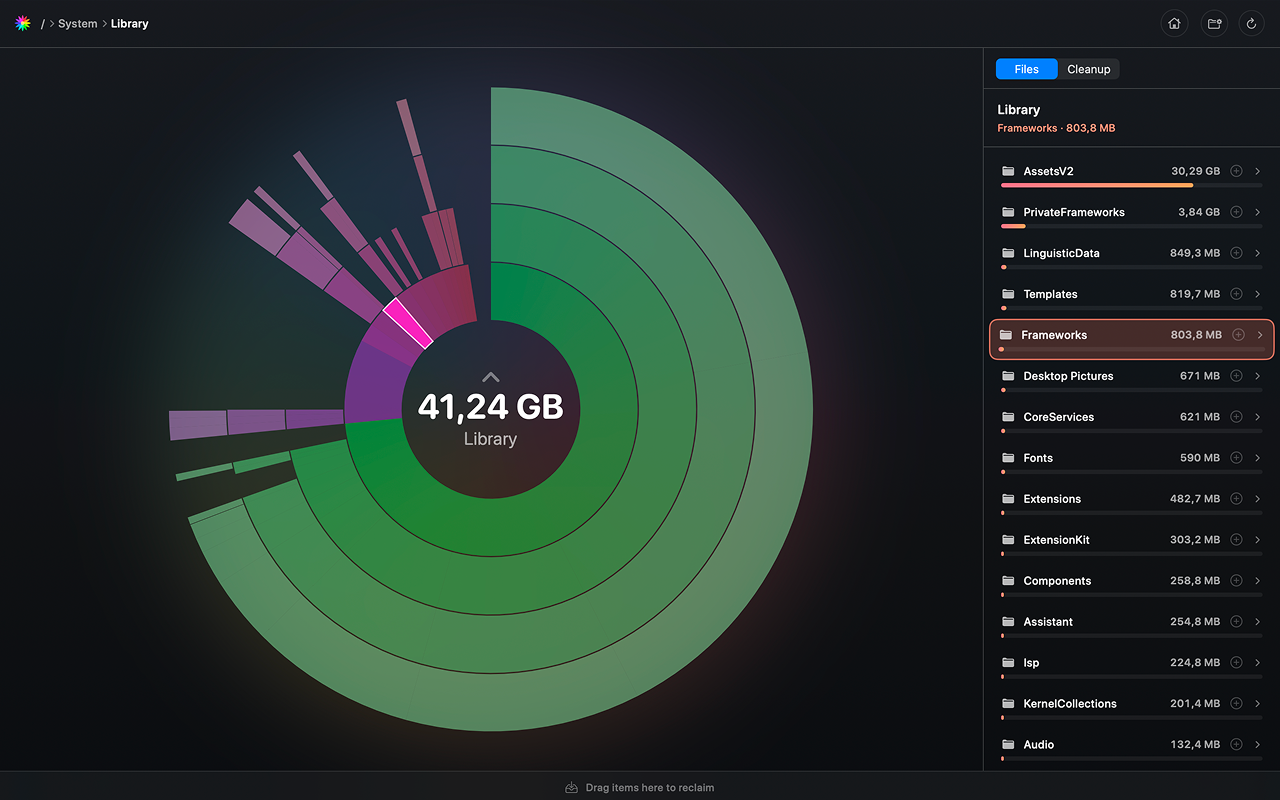Click the 849,3 MB size value
Screen dimensions: 1280x800
pos(1195,253)
